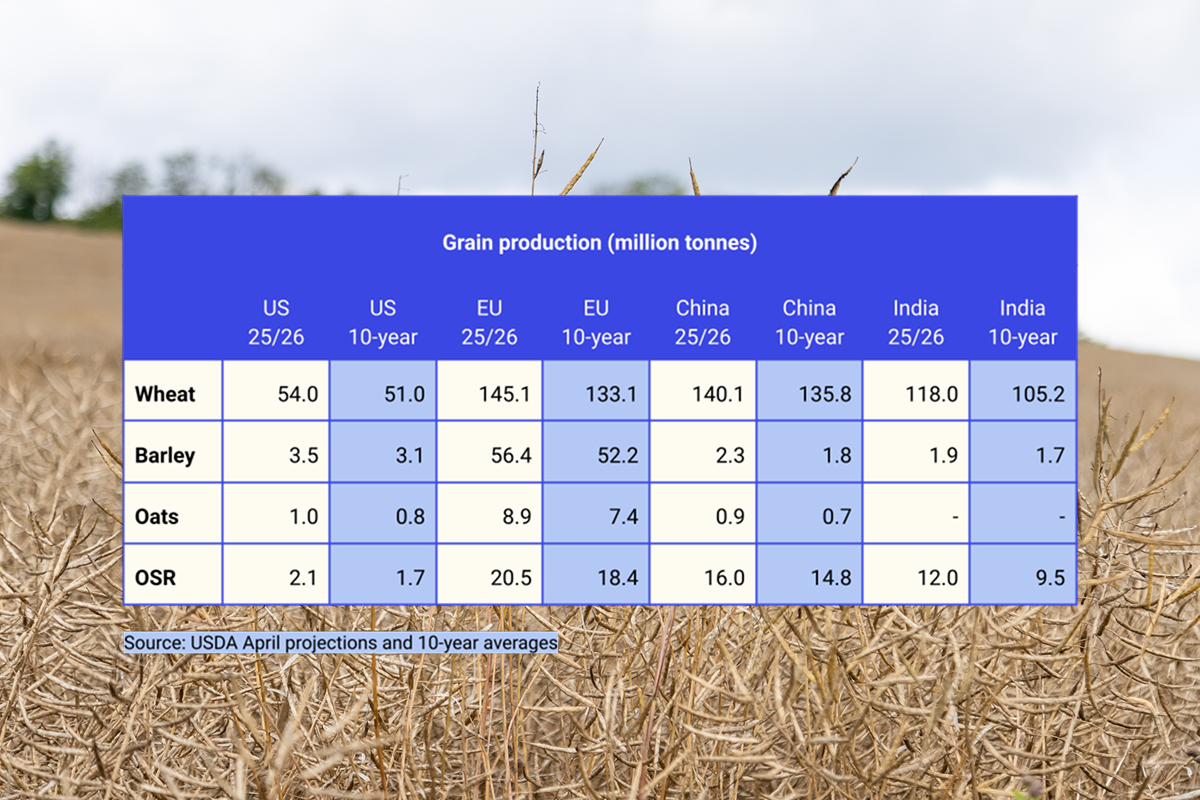Click the Oats row label
The height and width of the screenshot is (800, 1200).
tap(155, 515)
